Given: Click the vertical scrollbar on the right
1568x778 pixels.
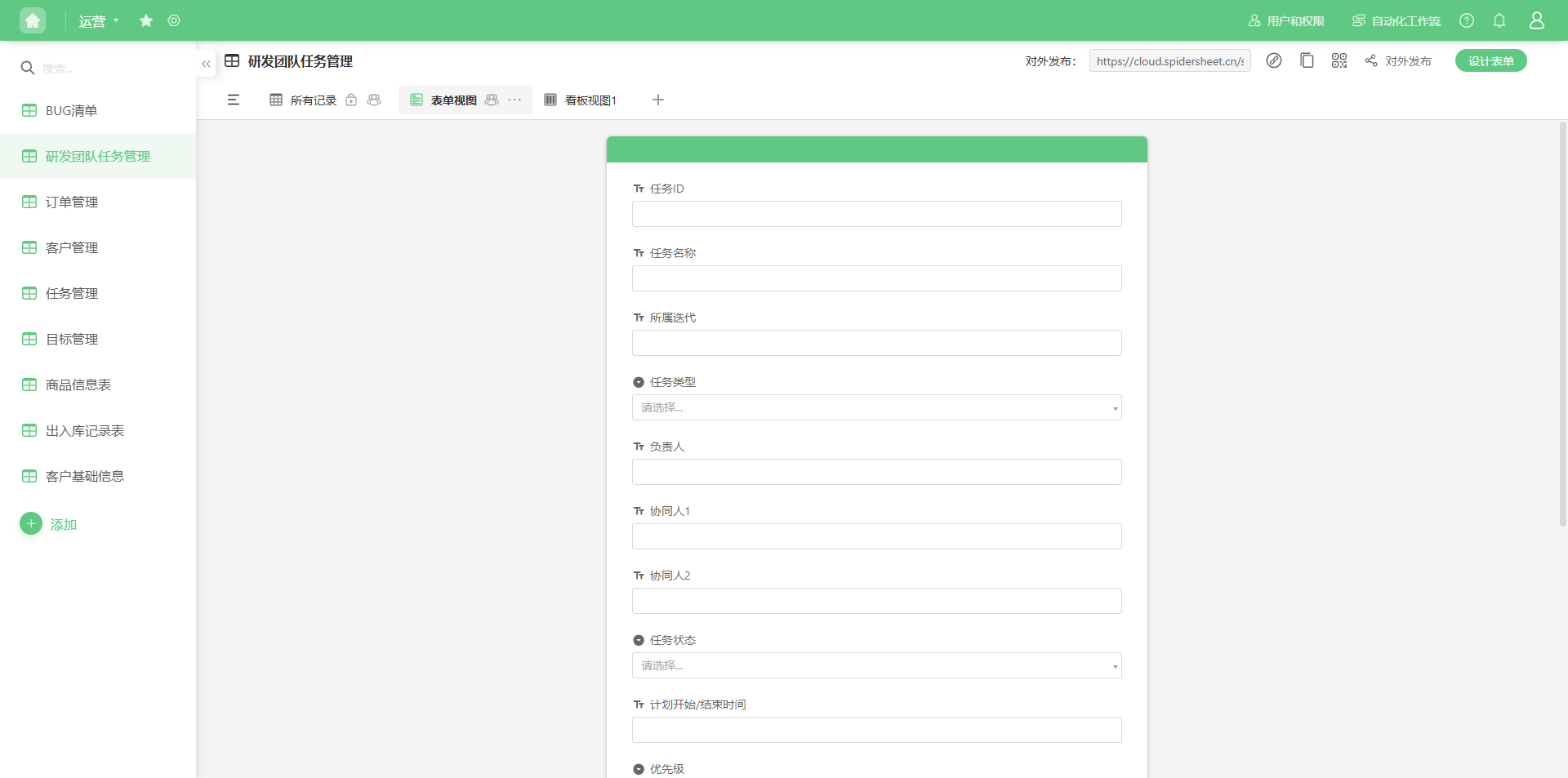Looking at the screenshot, I should (1563, 324).
